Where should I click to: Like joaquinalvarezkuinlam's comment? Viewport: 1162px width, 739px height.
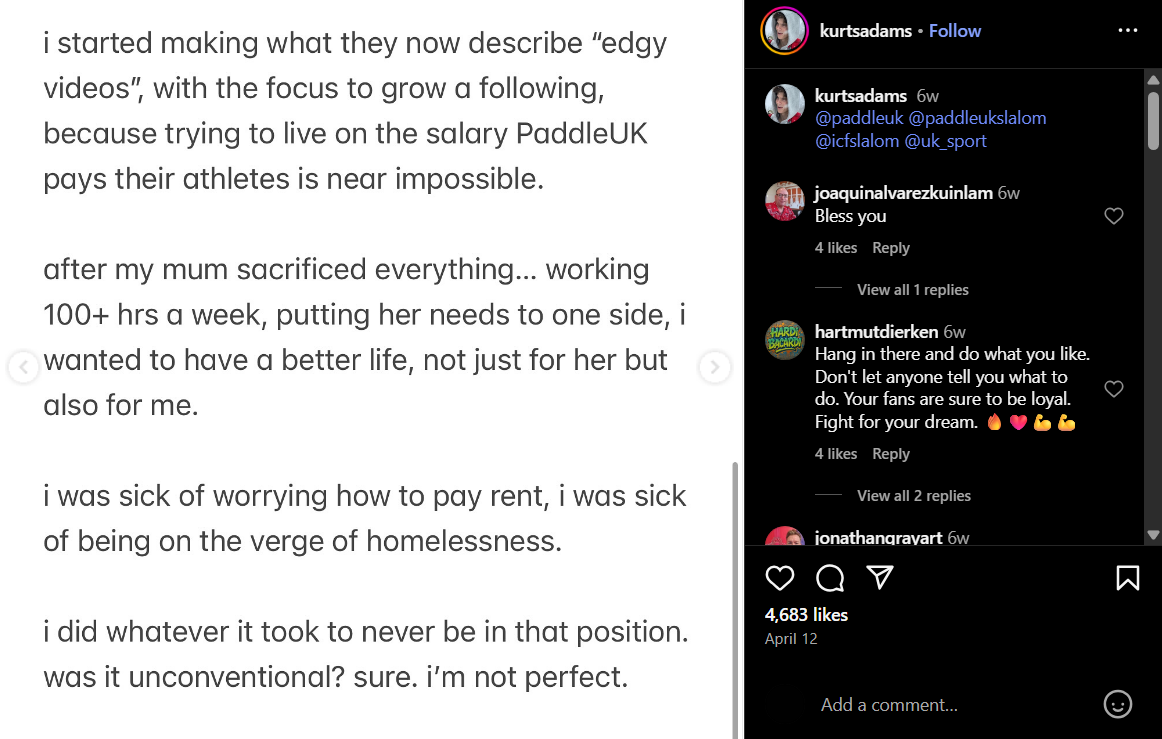pyautogui.click(x=1113, y=216)
